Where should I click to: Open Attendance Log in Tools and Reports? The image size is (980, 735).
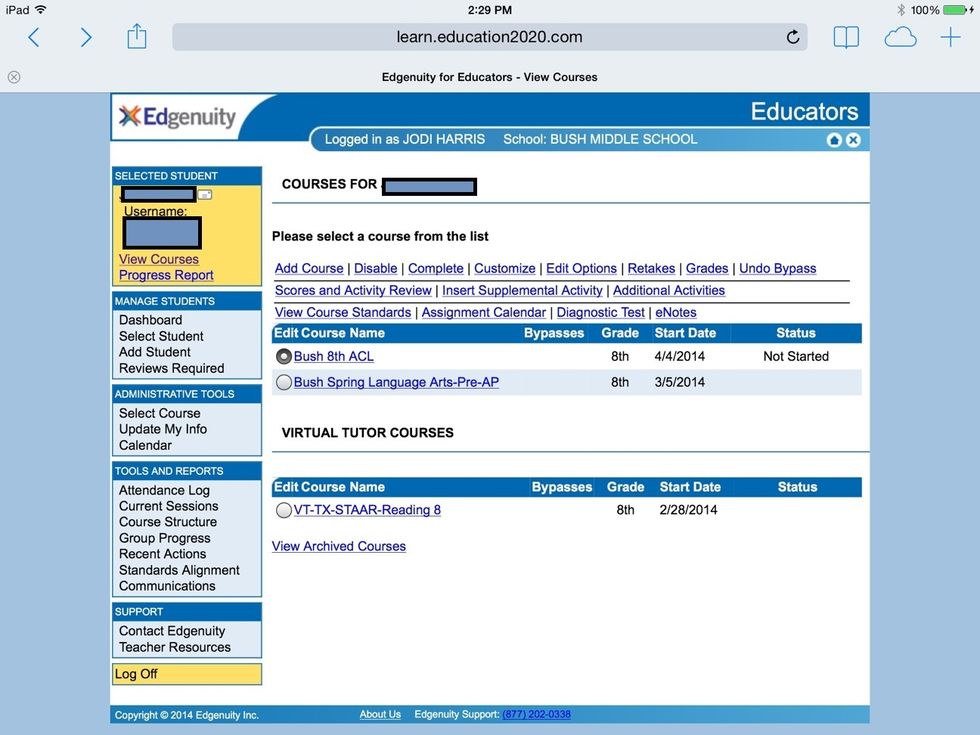coord(164,490)
